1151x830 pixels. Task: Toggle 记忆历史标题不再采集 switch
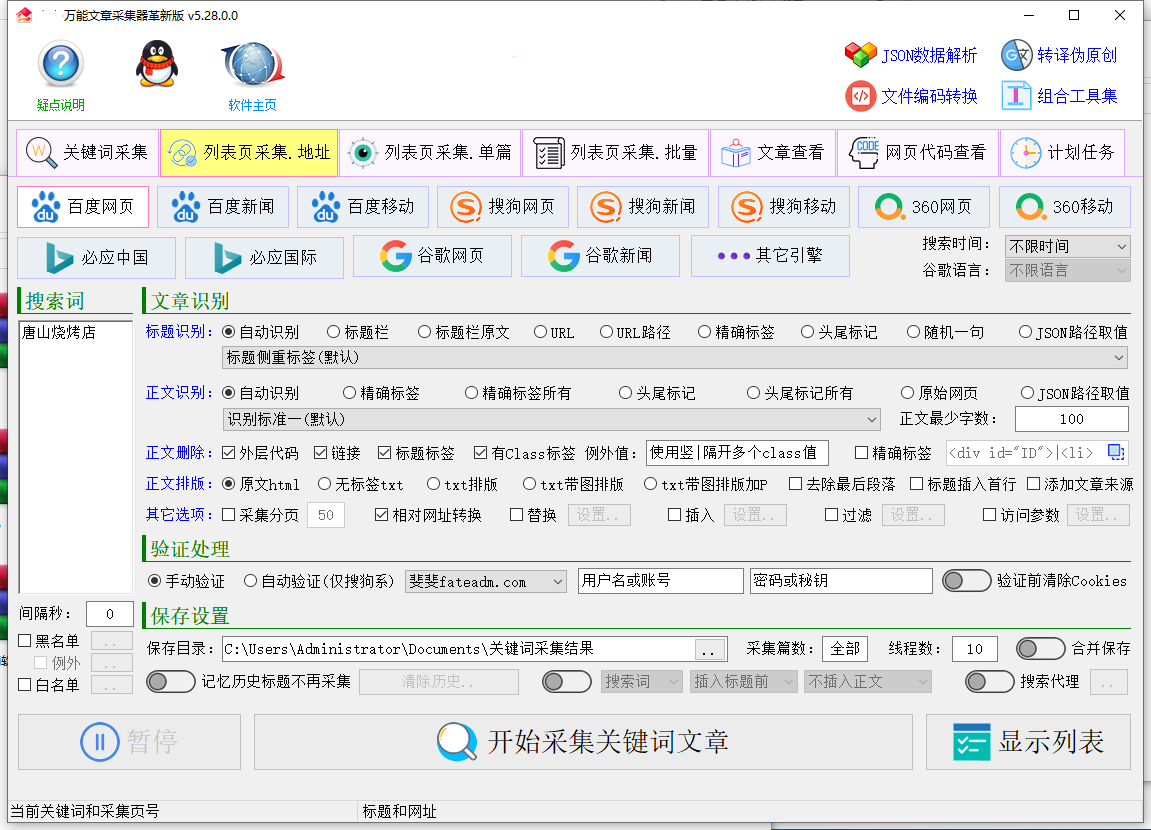point(170,682)
